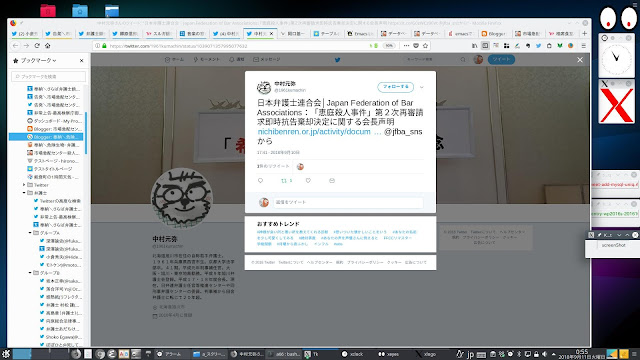Click the @jfba_sns mention link
The height and width of the screenshot is (360, 640).
(x=403, y=131)
